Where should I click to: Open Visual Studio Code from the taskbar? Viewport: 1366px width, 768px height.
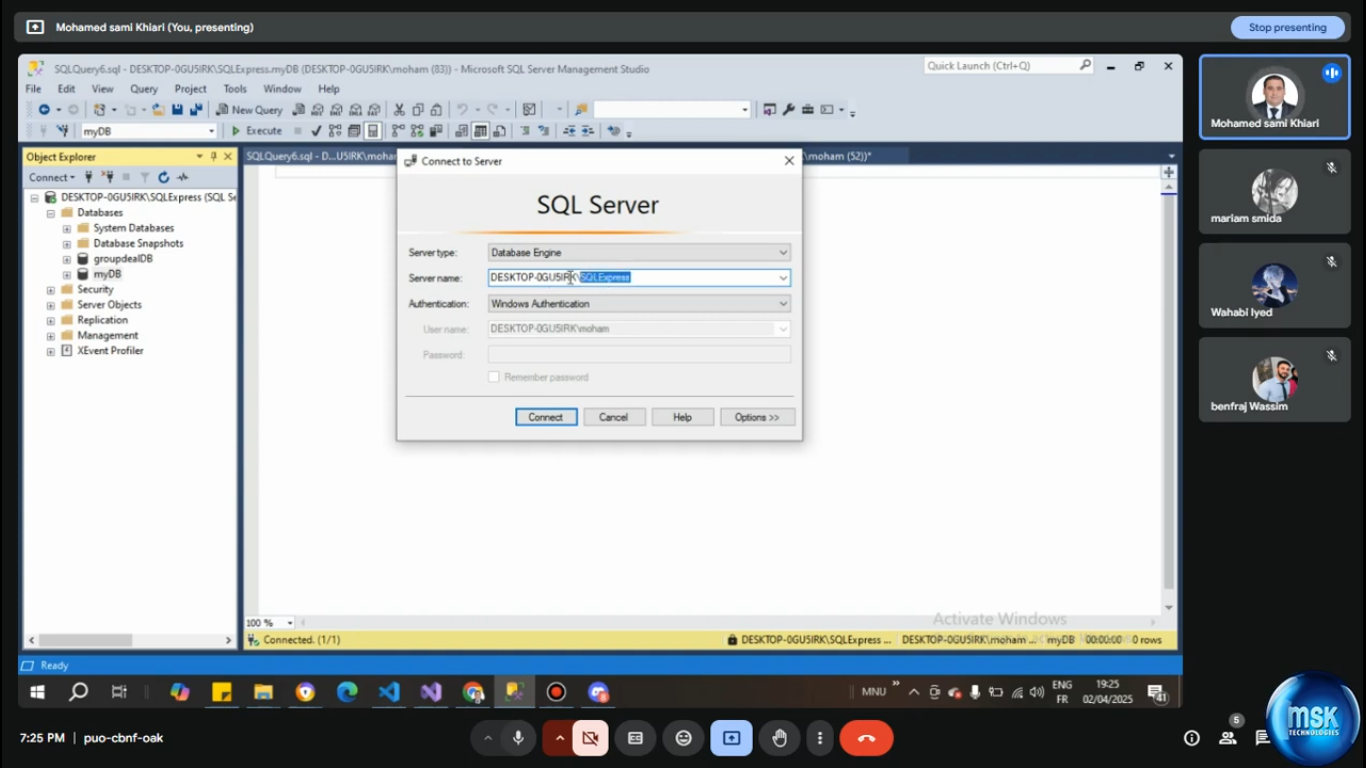(389, 692)
